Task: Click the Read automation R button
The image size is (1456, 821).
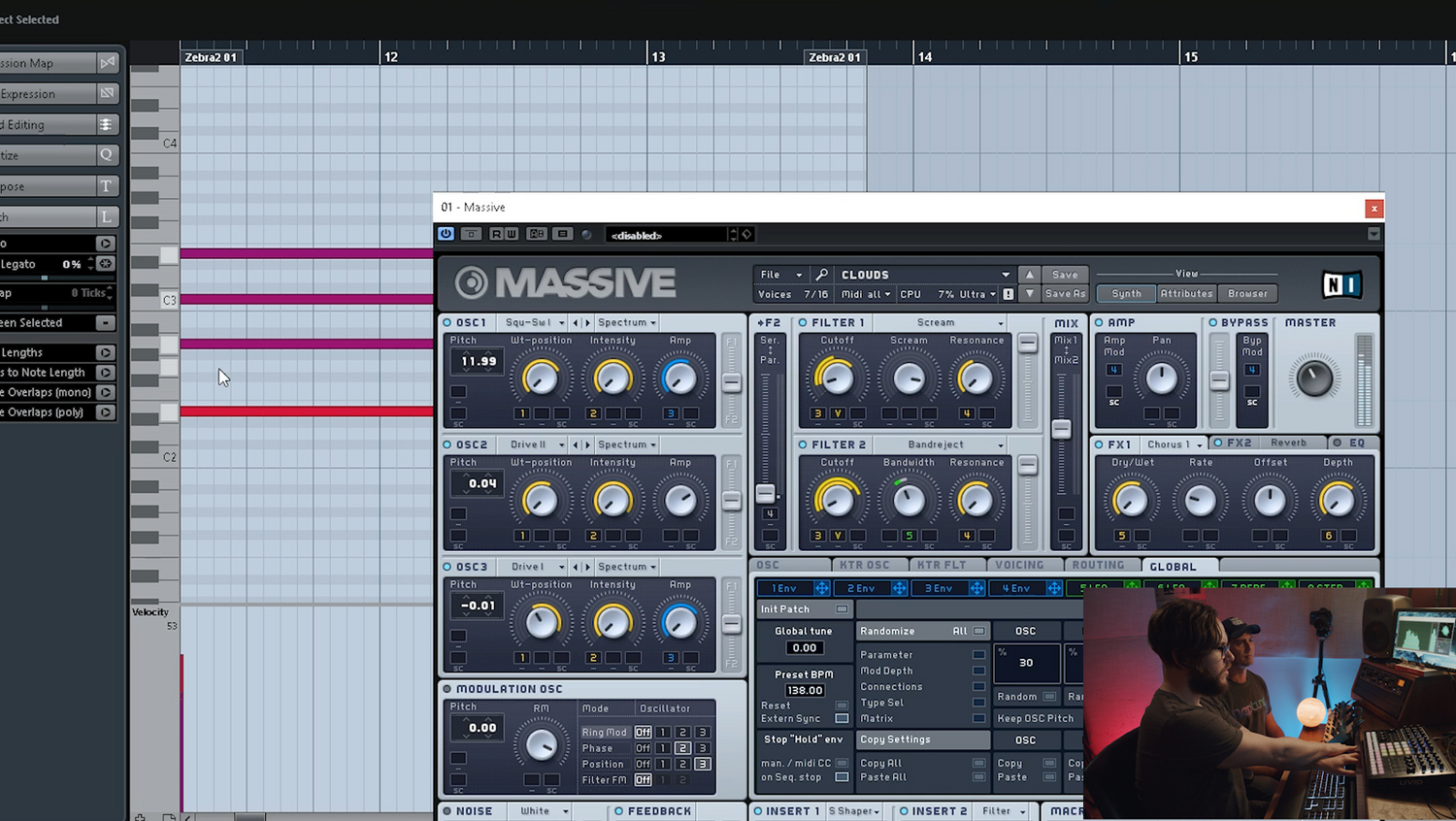Action: pyautogui.click(x=497, y=234)
